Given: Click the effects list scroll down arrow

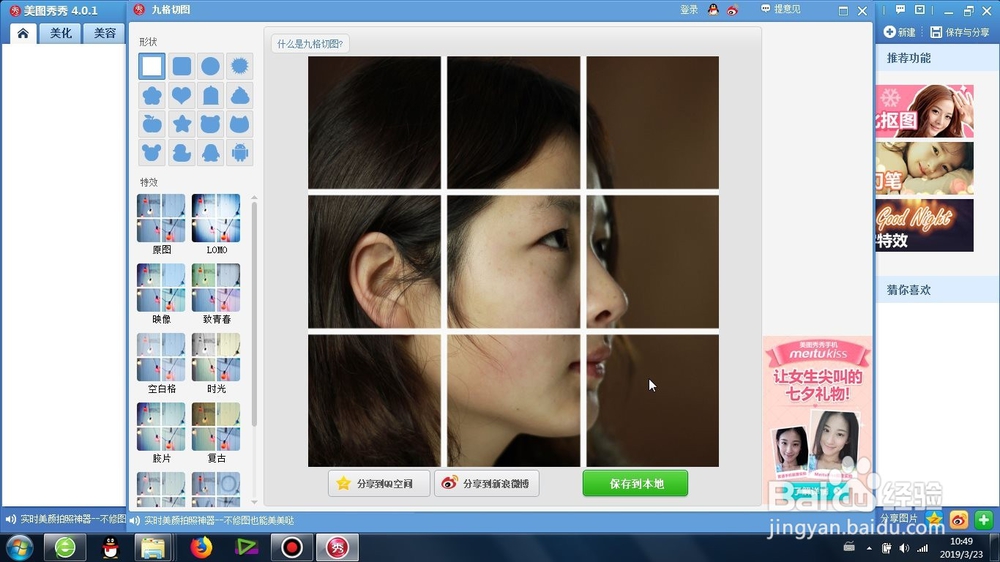Looking at the screenshot, I should point(254,502).
